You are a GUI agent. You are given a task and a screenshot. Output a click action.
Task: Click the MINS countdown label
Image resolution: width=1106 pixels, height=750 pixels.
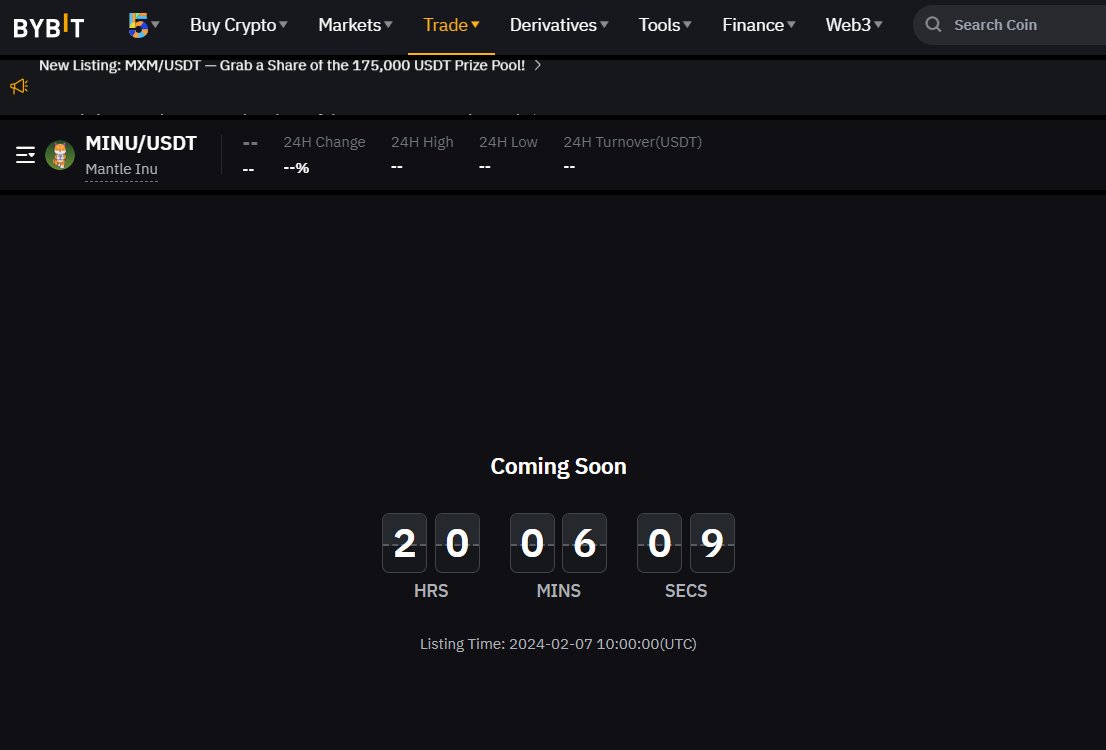pyautogui.click(x=559, y=591)
